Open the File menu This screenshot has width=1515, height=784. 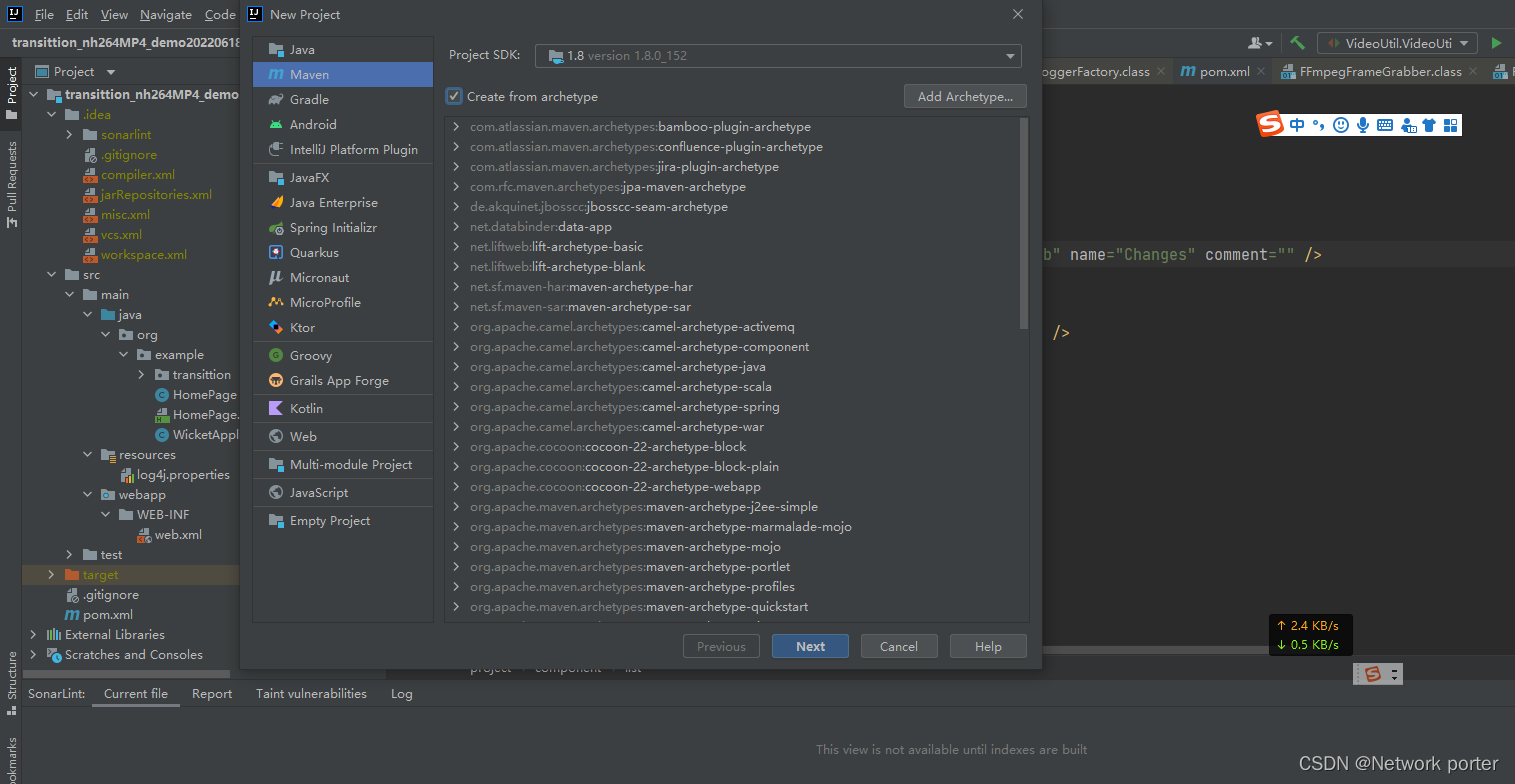point(44,15)
